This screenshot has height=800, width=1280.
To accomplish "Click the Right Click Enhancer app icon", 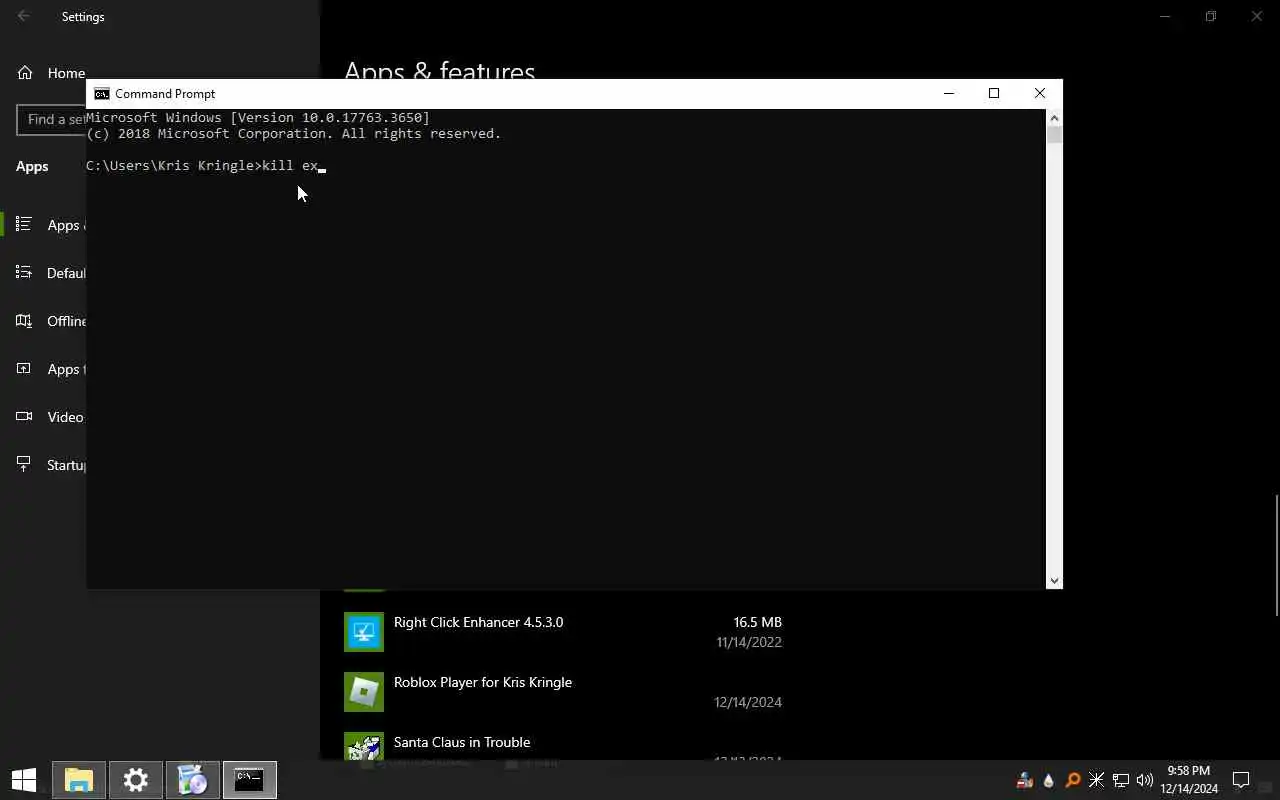I will tap(364, 632).
